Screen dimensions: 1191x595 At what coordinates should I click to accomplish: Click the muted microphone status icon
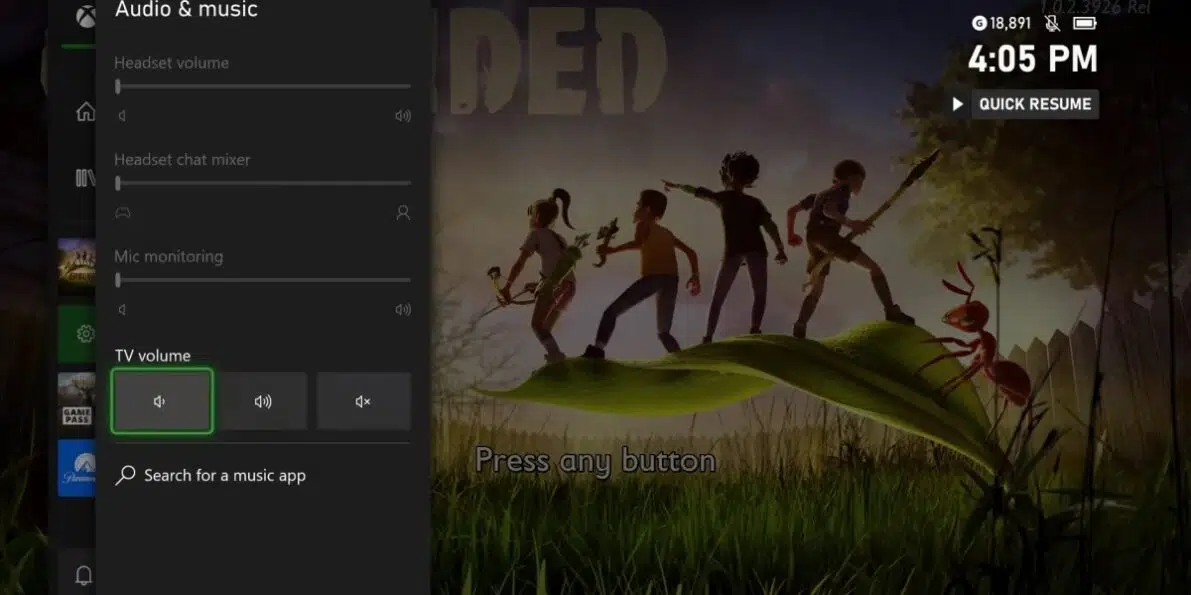[x=1052, y=24]
